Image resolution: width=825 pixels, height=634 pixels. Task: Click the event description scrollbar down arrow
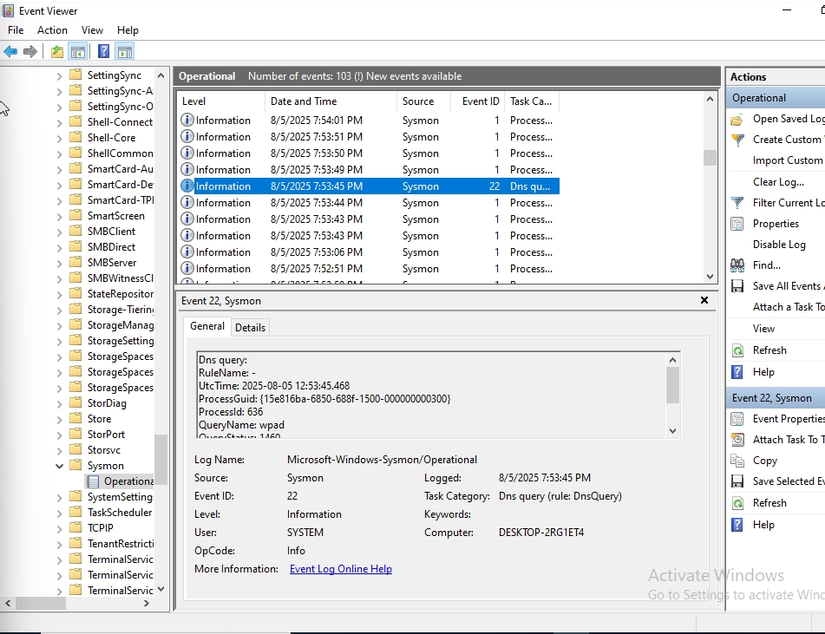pos(673,431)
